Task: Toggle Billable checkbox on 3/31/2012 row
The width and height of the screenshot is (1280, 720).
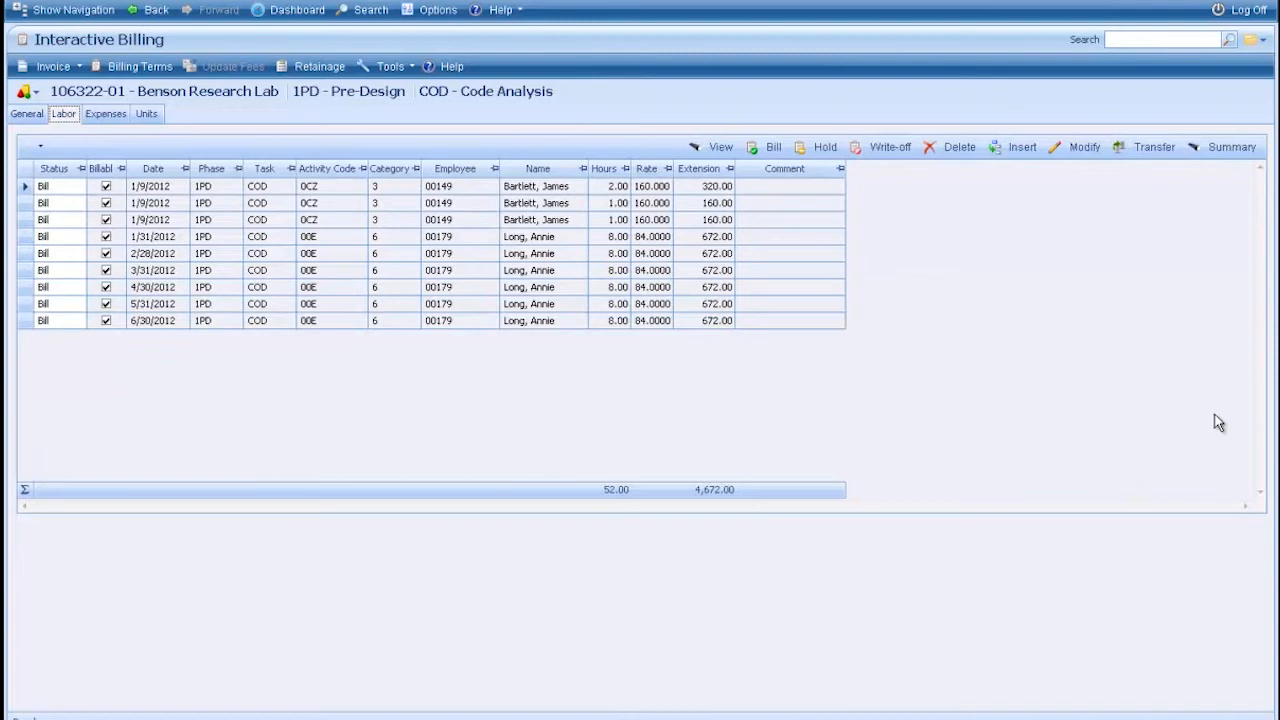Action: tap(106, 270)
